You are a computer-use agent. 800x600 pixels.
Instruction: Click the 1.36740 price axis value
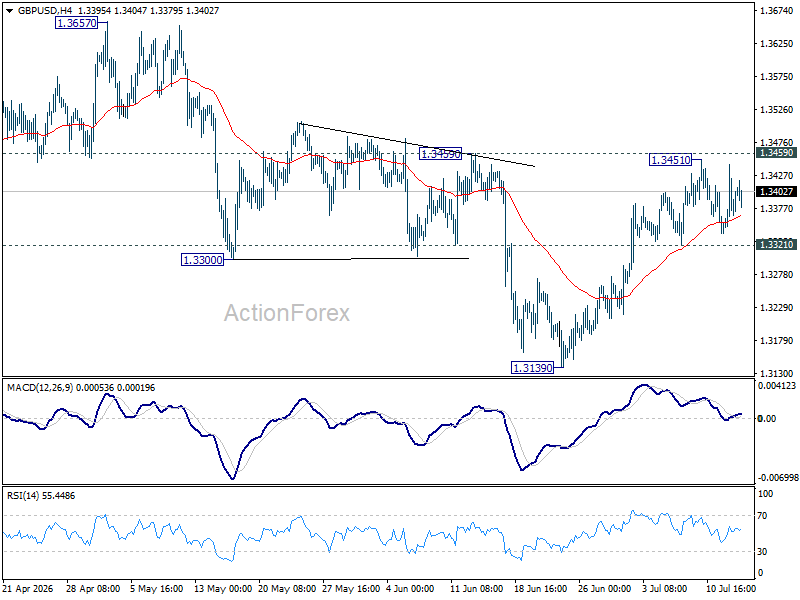[777, 11]
